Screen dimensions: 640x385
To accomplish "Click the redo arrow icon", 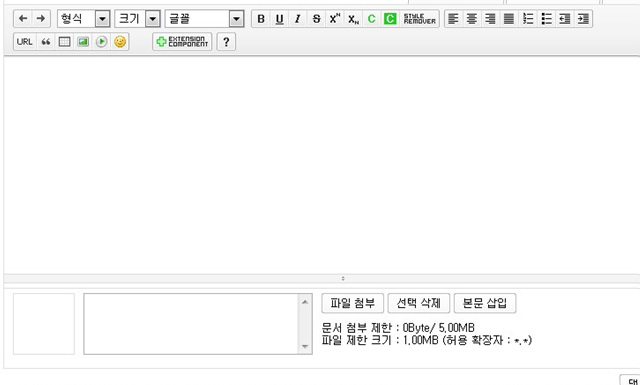I will click(x=41, y=19).
